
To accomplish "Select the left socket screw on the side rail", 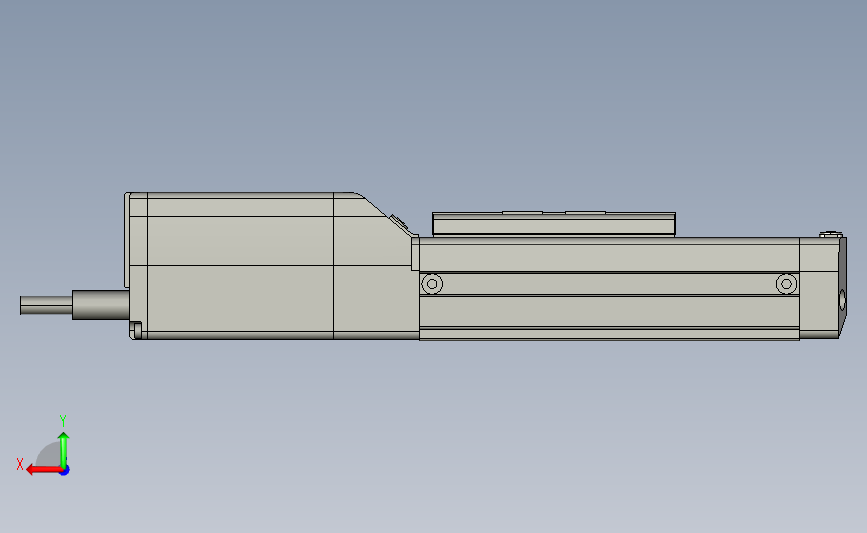I will (x=432, y=284).
